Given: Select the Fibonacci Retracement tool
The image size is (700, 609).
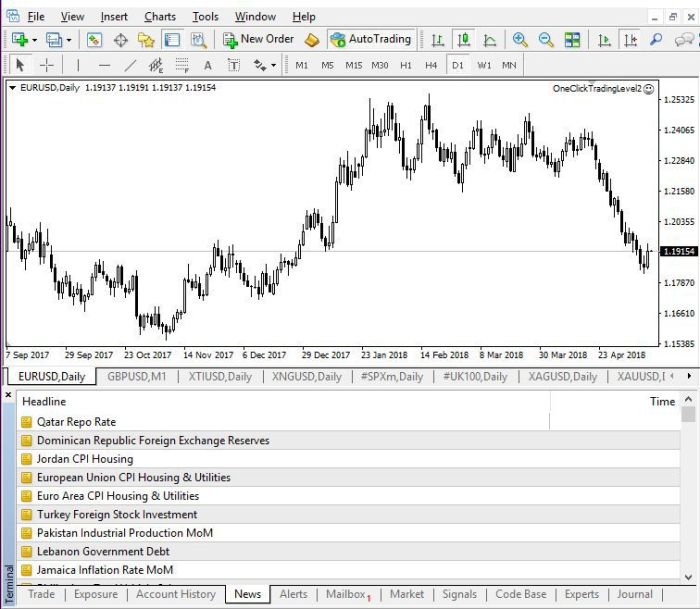Looking at the screenshot, I should coord(182,66).
